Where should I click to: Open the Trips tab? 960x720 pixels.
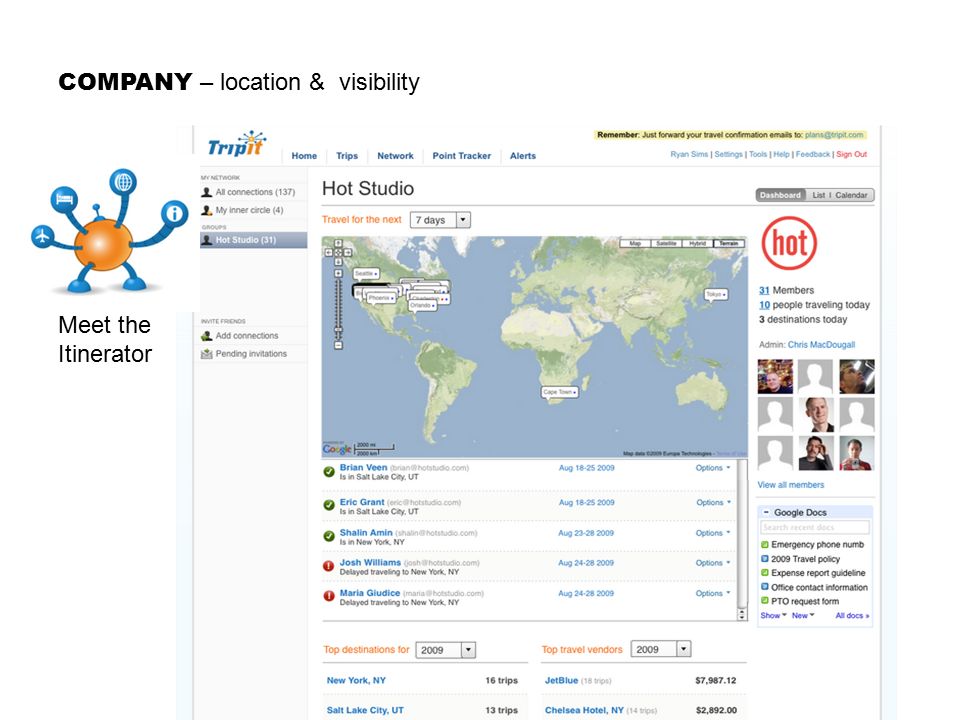[347, 156]
